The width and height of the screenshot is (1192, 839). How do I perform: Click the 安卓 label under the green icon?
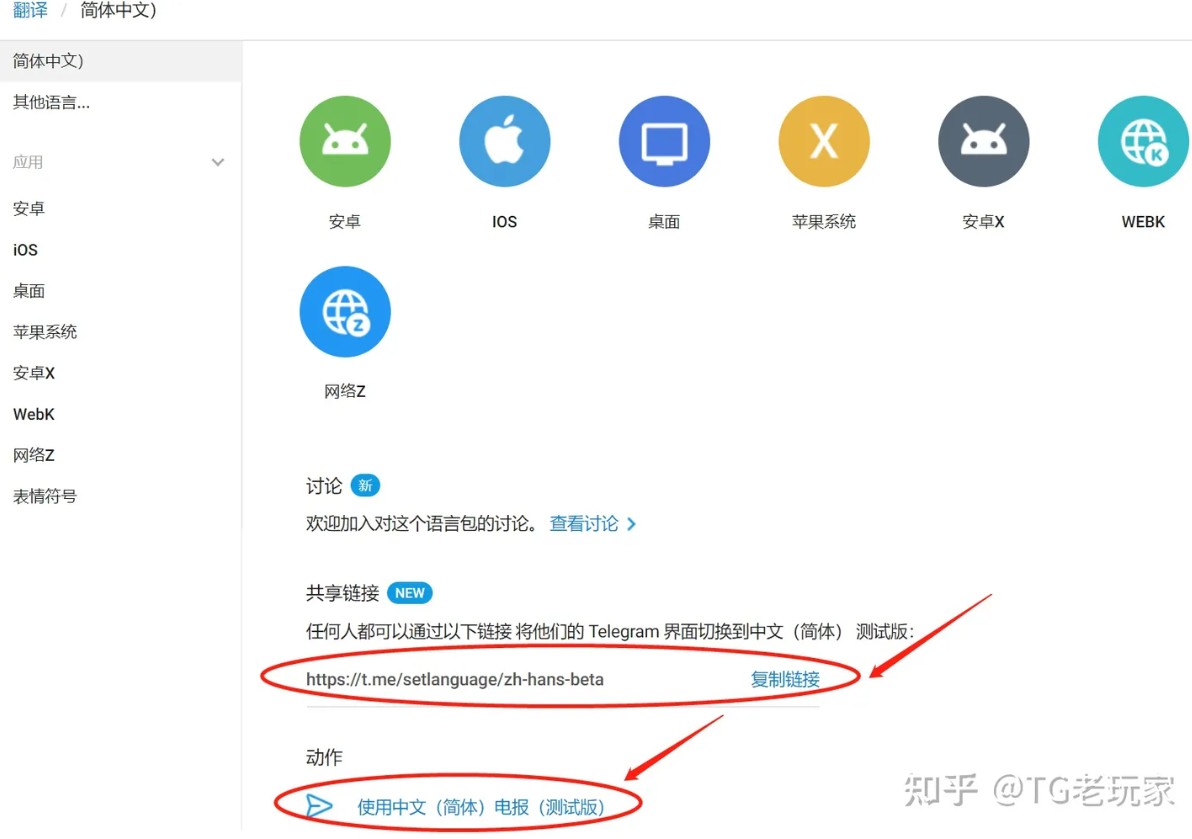pyautogui.click(x=344, y=221)
